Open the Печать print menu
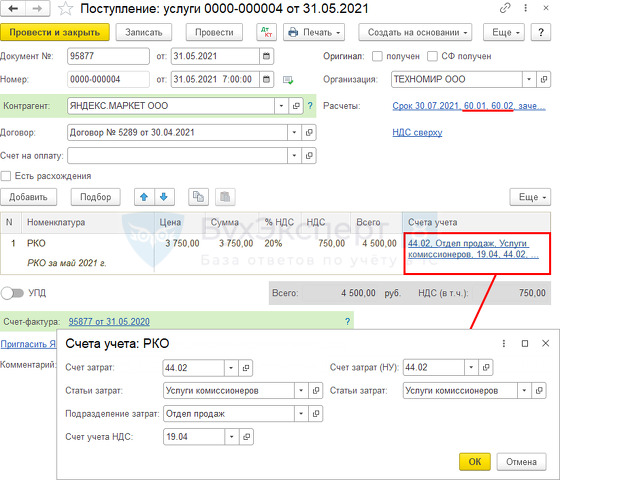The width and height of the screenshot is (640, 480). click(314, 32)
